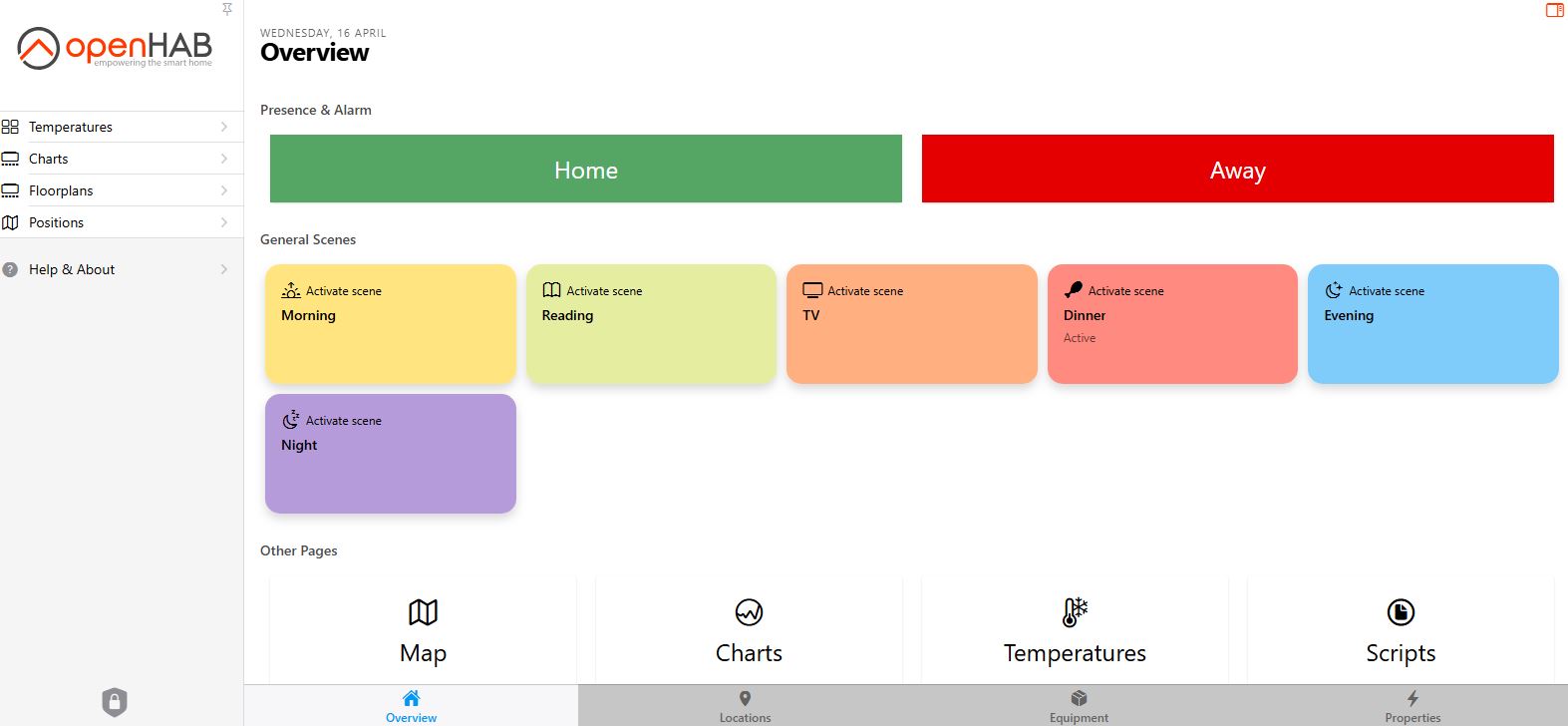Toggle the active Dinner scene
The height and width of the screenshot is (726, 1568).
[1172, 324]
